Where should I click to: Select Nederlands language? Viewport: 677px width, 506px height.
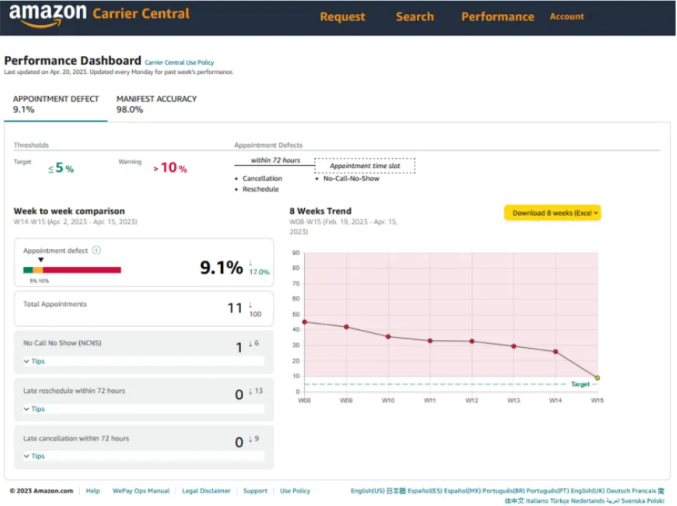tap(588, 501)
